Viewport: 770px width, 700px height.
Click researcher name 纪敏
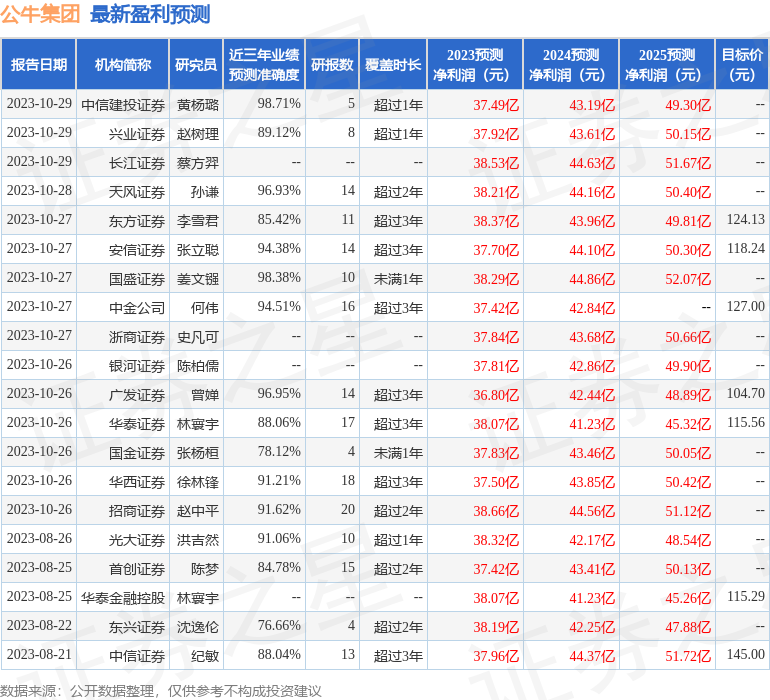(205, 655)
